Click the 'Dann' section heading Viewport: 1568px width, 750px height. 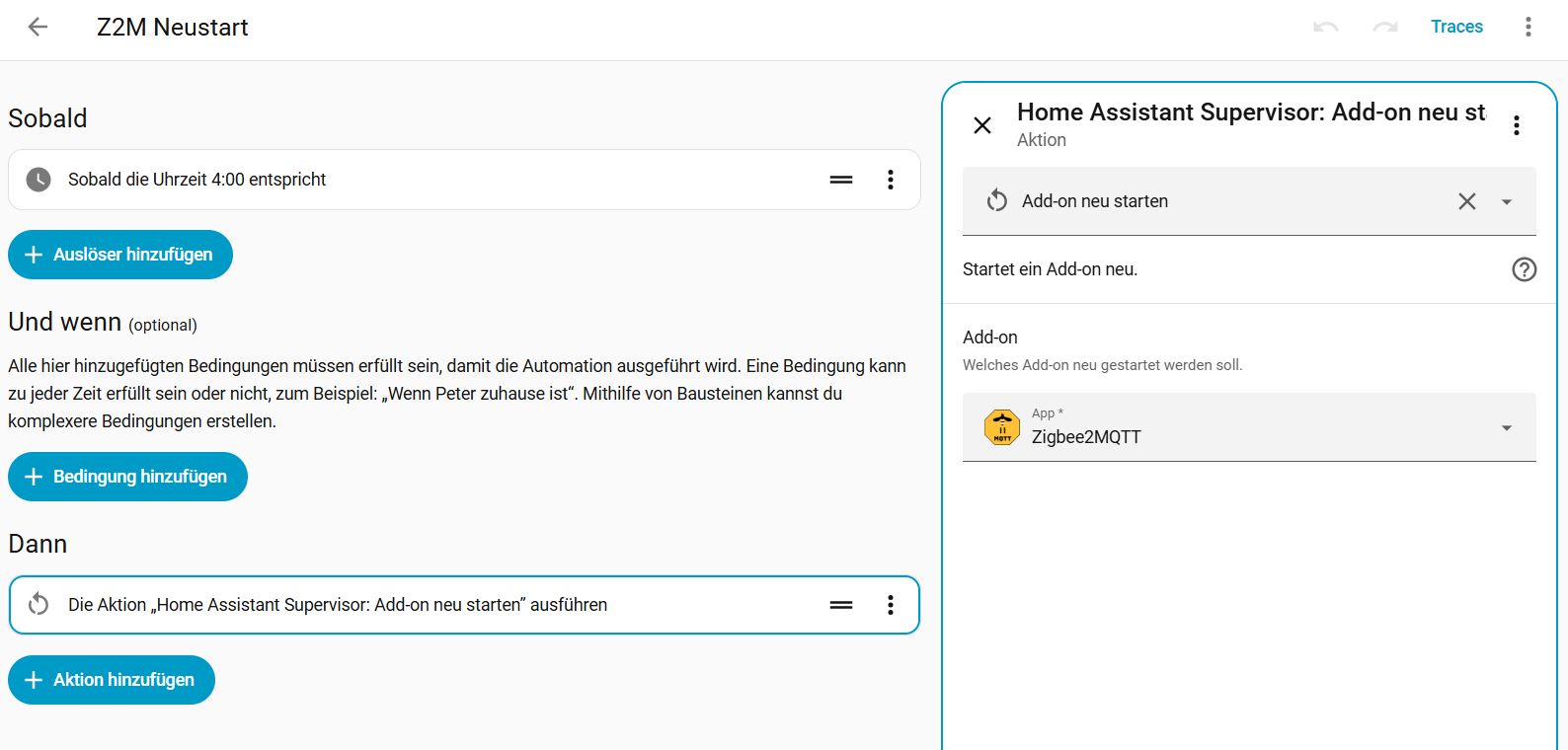point(38,544)
